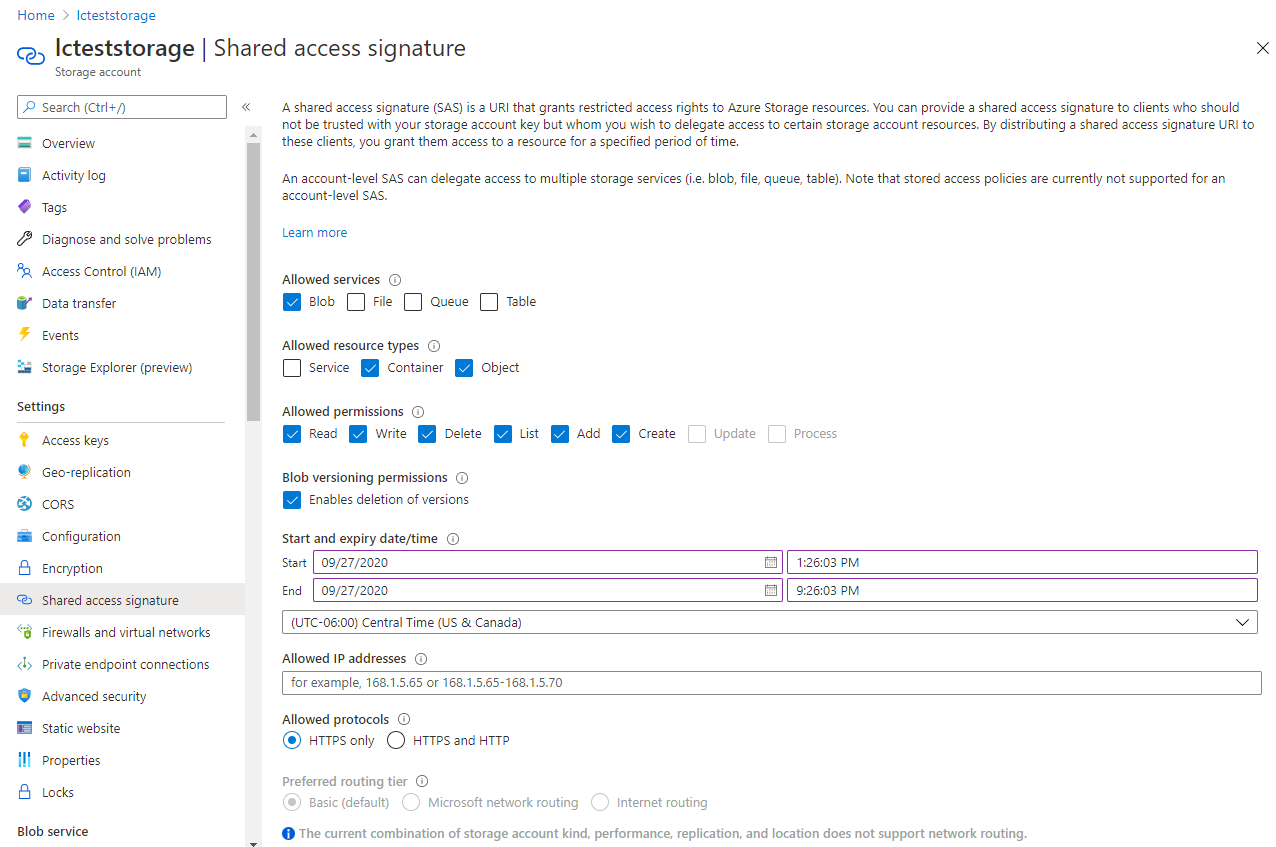Viewport: 1276px width, 847px height.
Task: Enable the File service checkbox
Action: [356, 302]
